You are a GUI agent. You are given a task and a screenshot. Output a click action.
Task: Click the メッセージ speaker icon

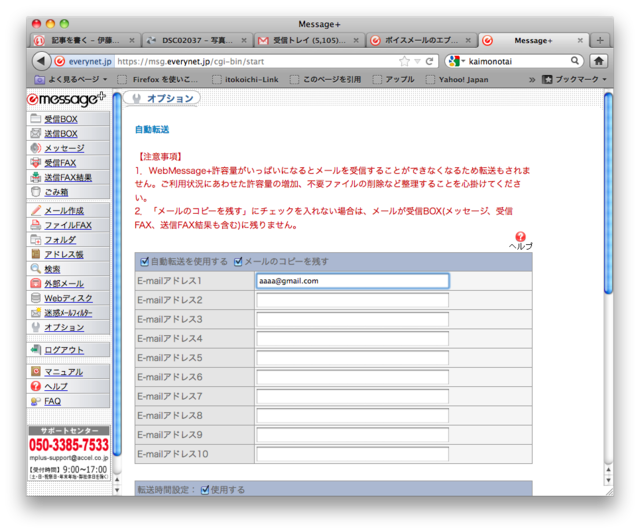coord(36,148)
